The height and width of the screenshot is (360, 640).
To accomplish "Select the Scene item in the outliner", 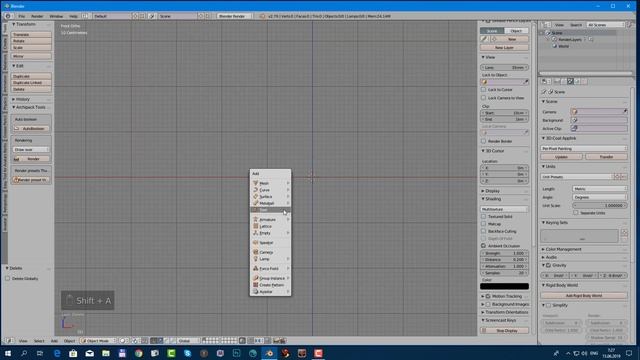I will (557, 33).
